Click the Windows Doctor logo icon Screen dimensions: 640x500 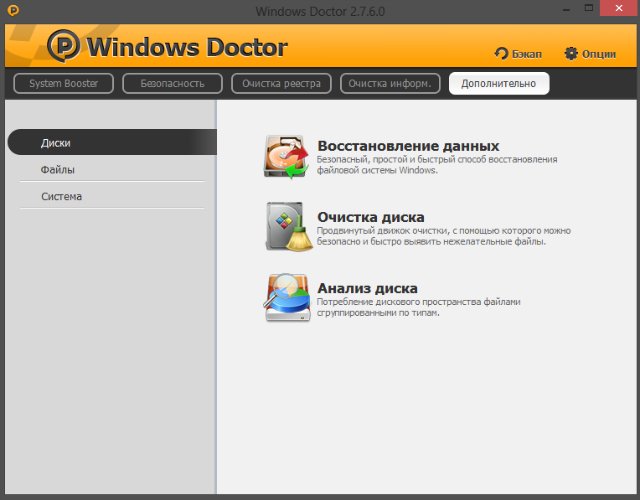(x=63, y=45)
